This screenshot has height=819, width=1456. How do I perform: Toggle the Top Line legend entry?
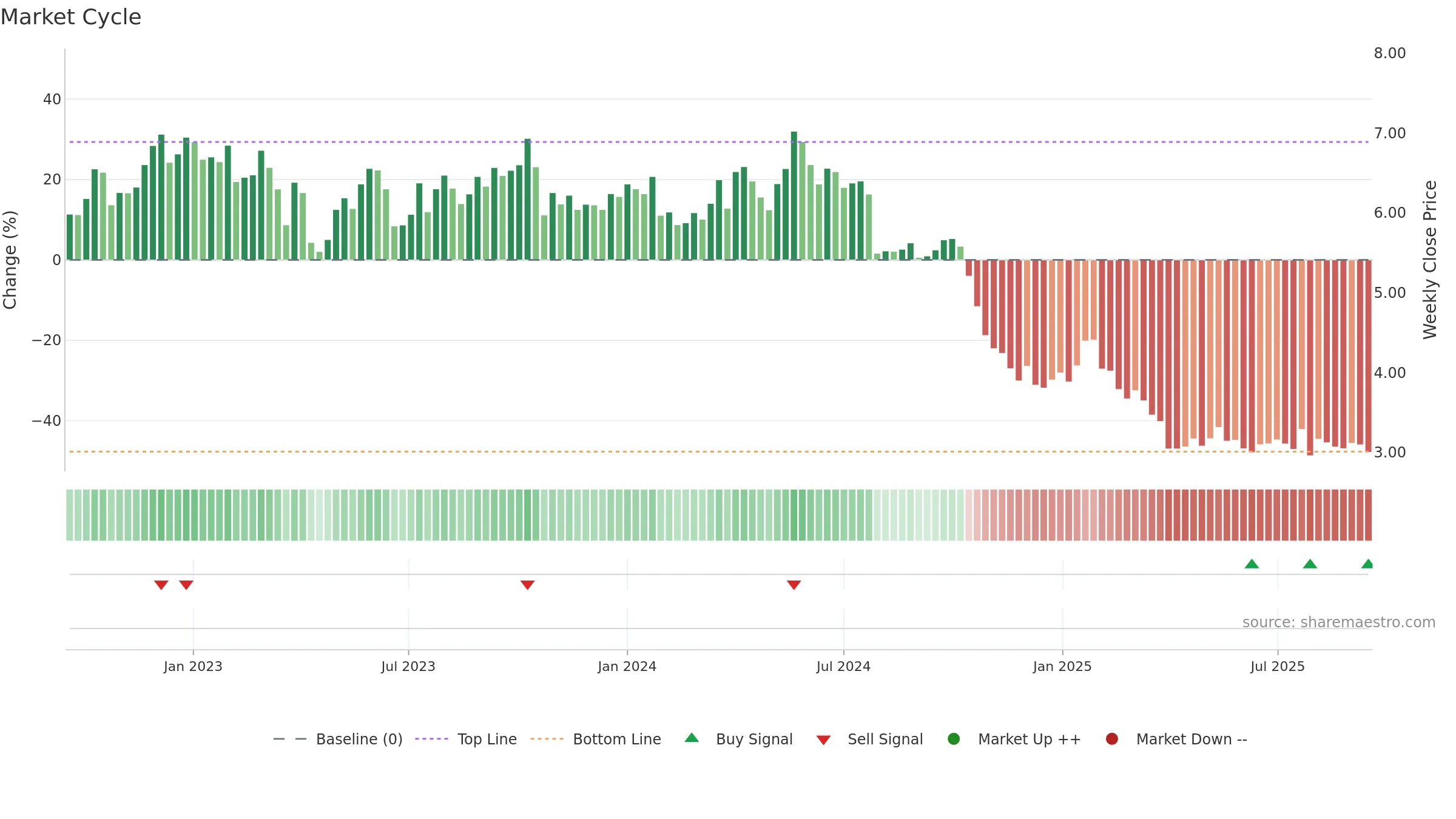[466, 739]
